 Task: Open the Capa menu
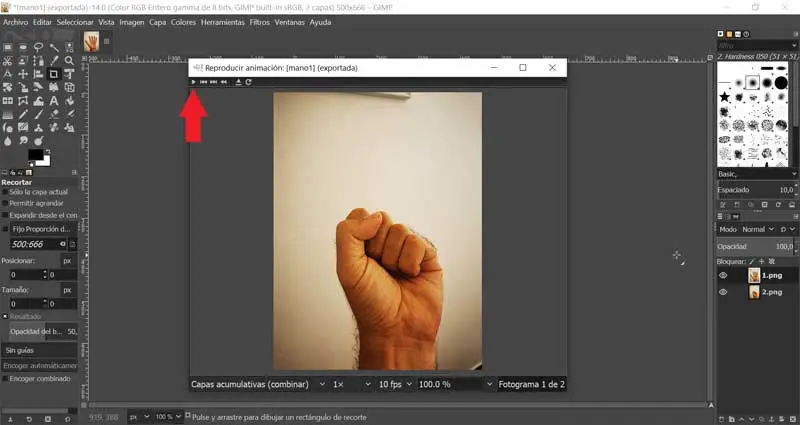click(158, 22)
